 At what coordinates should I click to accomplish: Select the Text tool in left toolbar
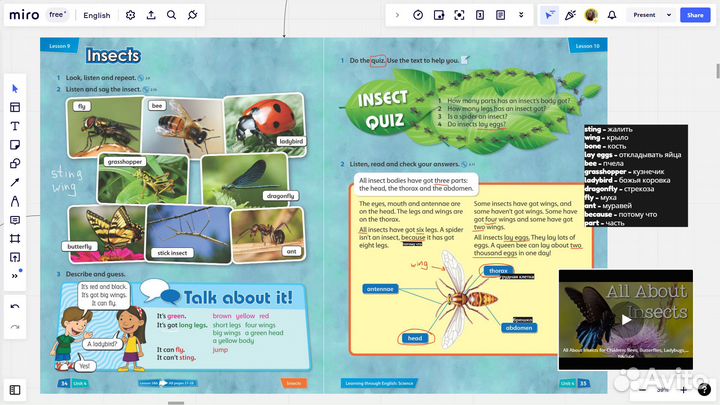tap(15, 126)
